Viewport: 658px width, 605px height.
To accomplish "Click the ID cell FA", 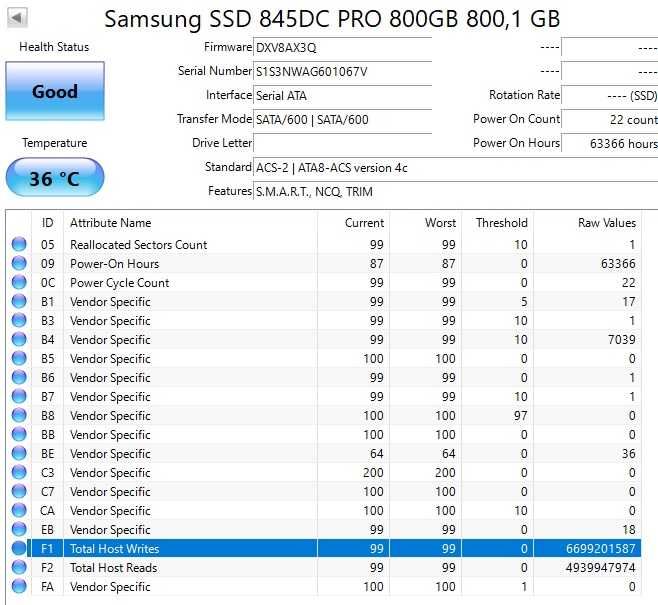I will point(47,587).
